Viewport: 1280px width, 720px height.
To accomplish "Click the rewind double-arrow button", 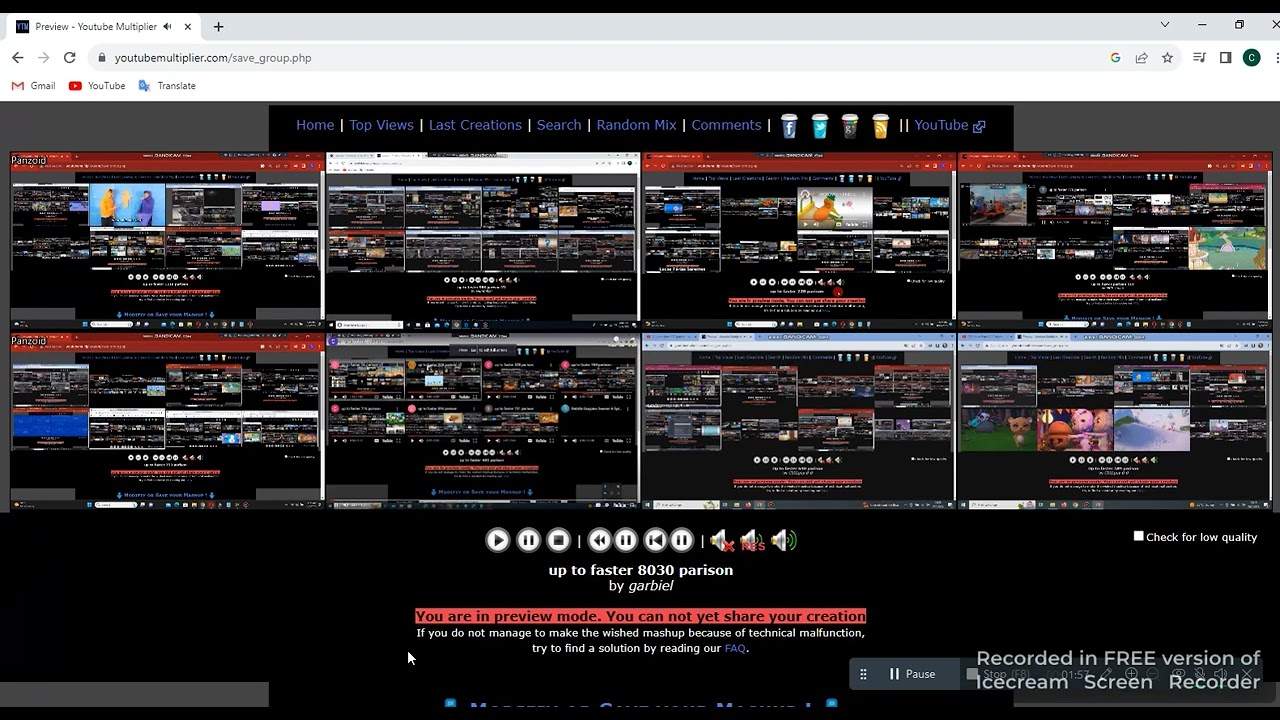I will pos(599,541).
